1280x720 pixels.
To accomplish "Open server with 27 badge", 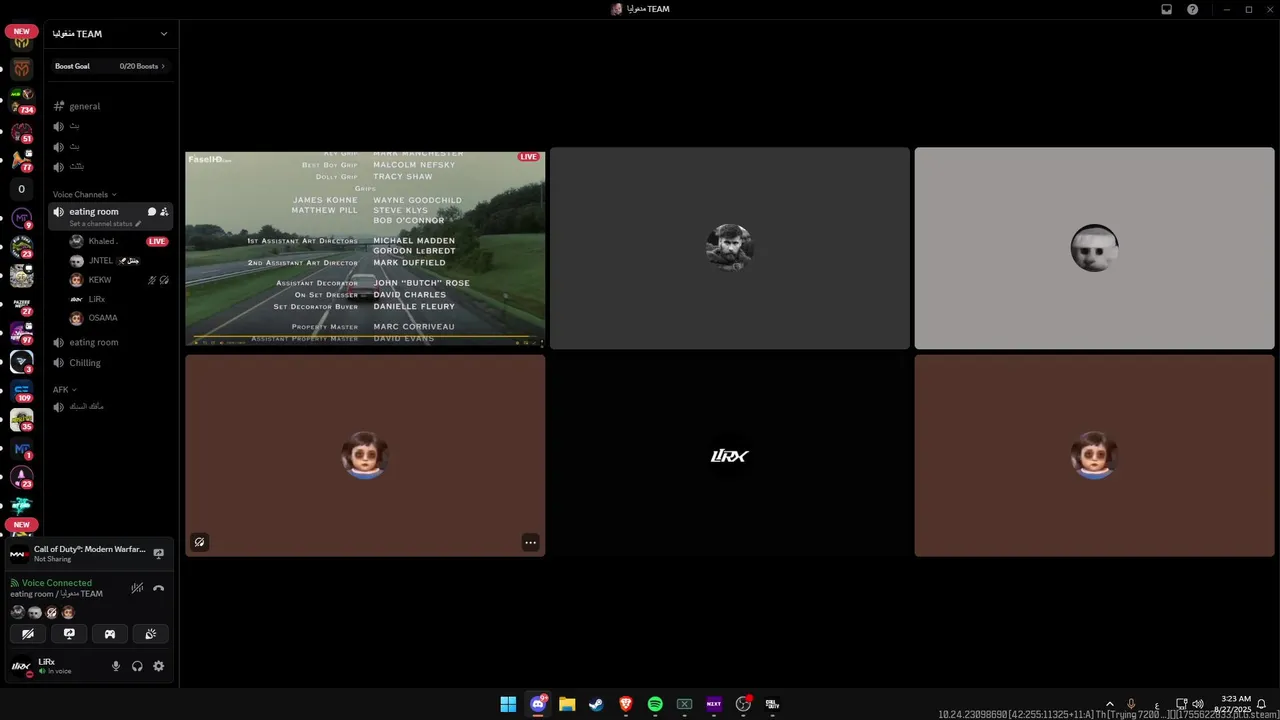I will tap(22, 304).
